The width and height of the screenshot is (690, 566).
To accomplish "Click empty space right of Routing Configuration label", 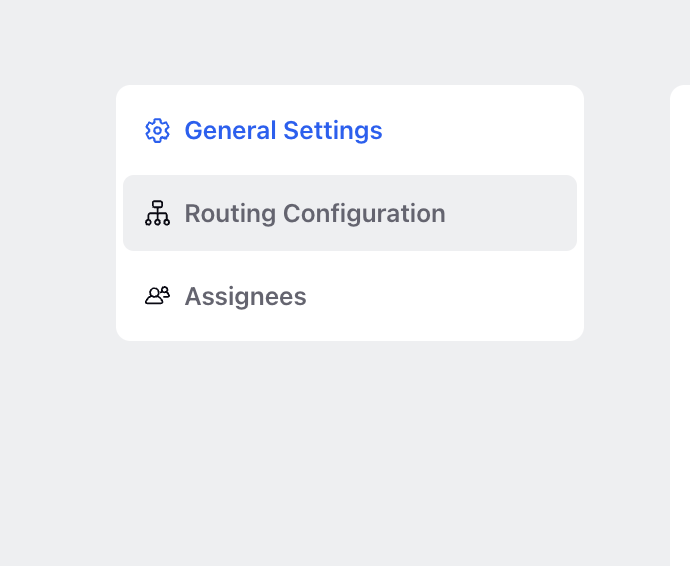I will (x=510, y=213).
